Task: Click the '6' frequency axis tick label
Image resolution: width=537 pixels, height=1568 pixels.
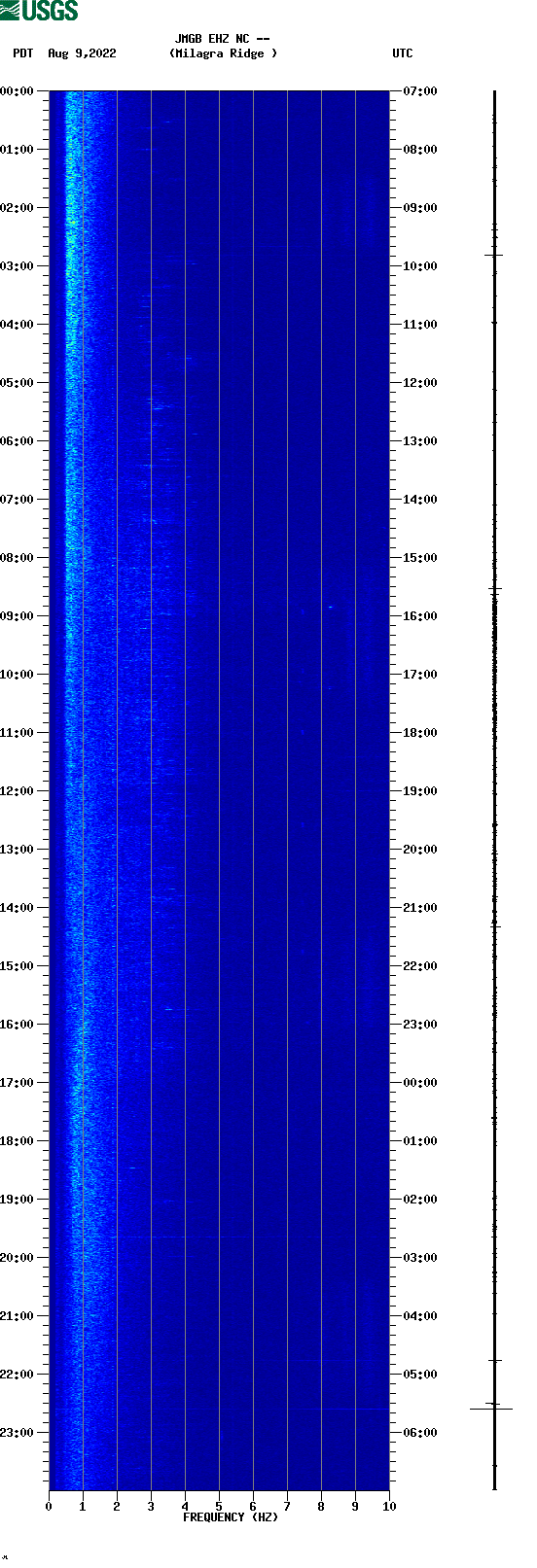Action: click(253, 1507)
